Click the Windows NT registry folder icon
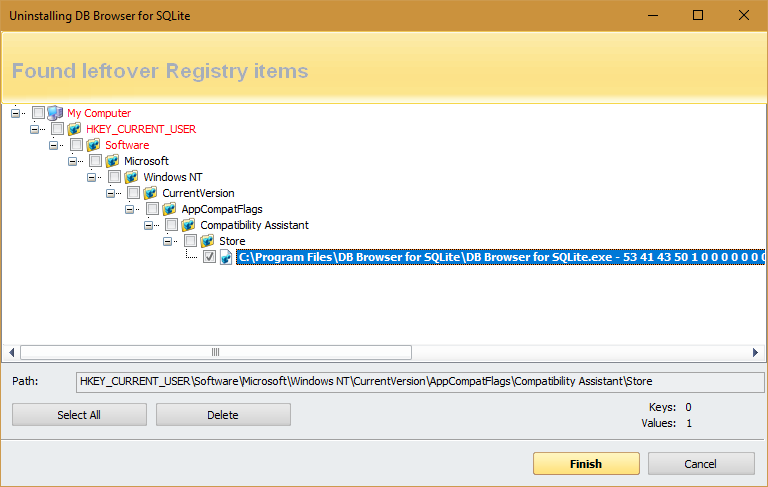This screenshot has height=487, width=768. pyautogui.click(x=131, y=177)
